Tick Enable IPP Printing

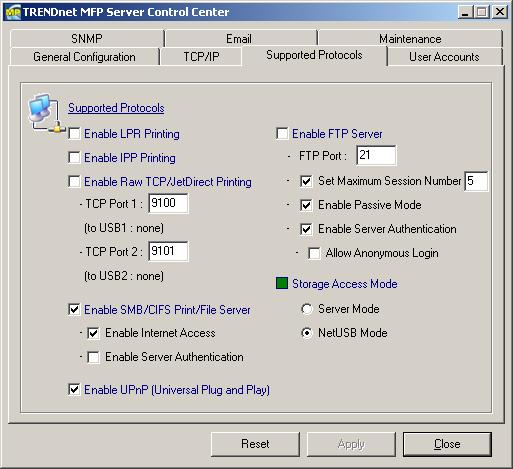coord(74,158)
